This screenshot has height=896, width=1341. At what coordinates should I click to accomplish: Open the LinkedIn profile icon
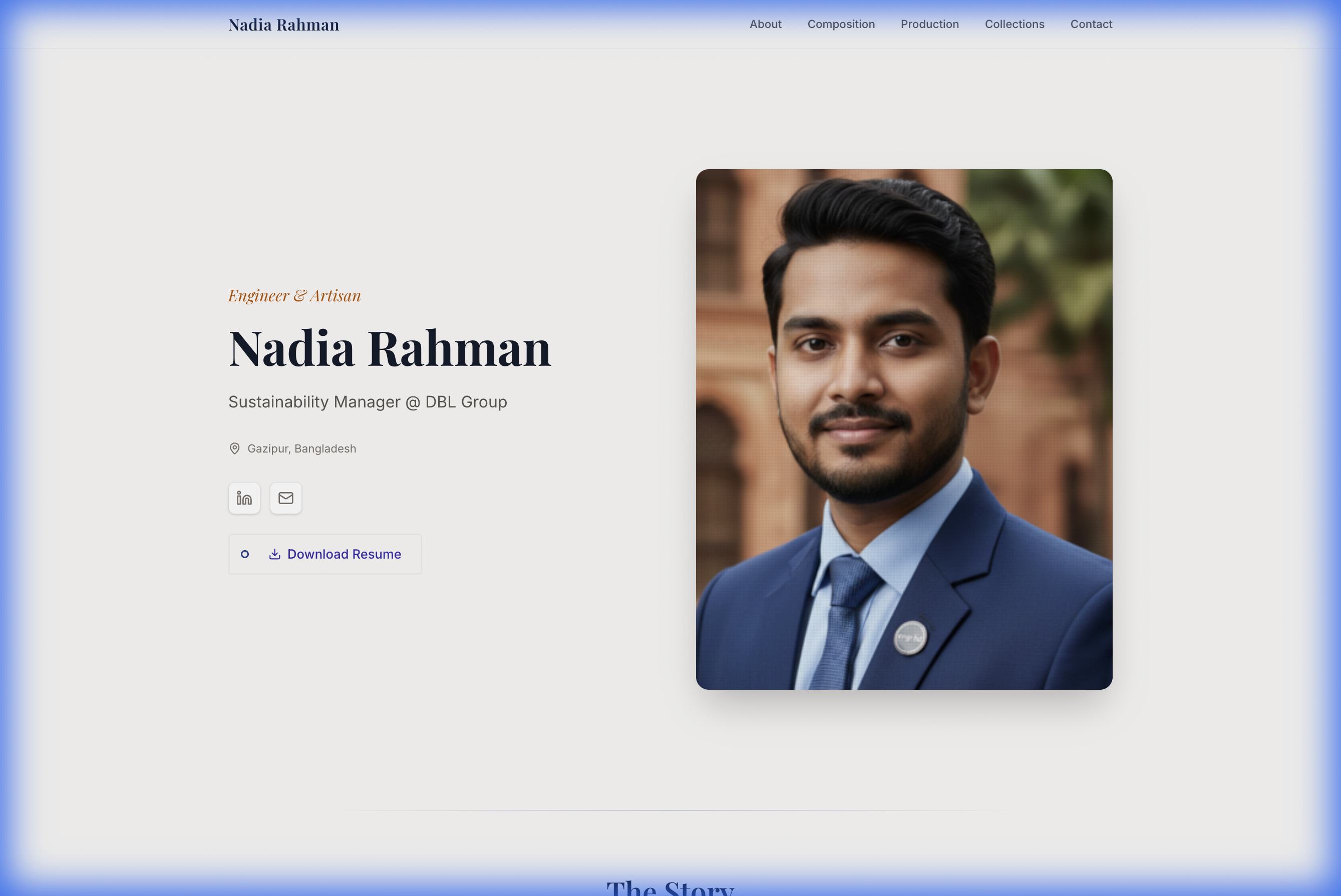244,498
